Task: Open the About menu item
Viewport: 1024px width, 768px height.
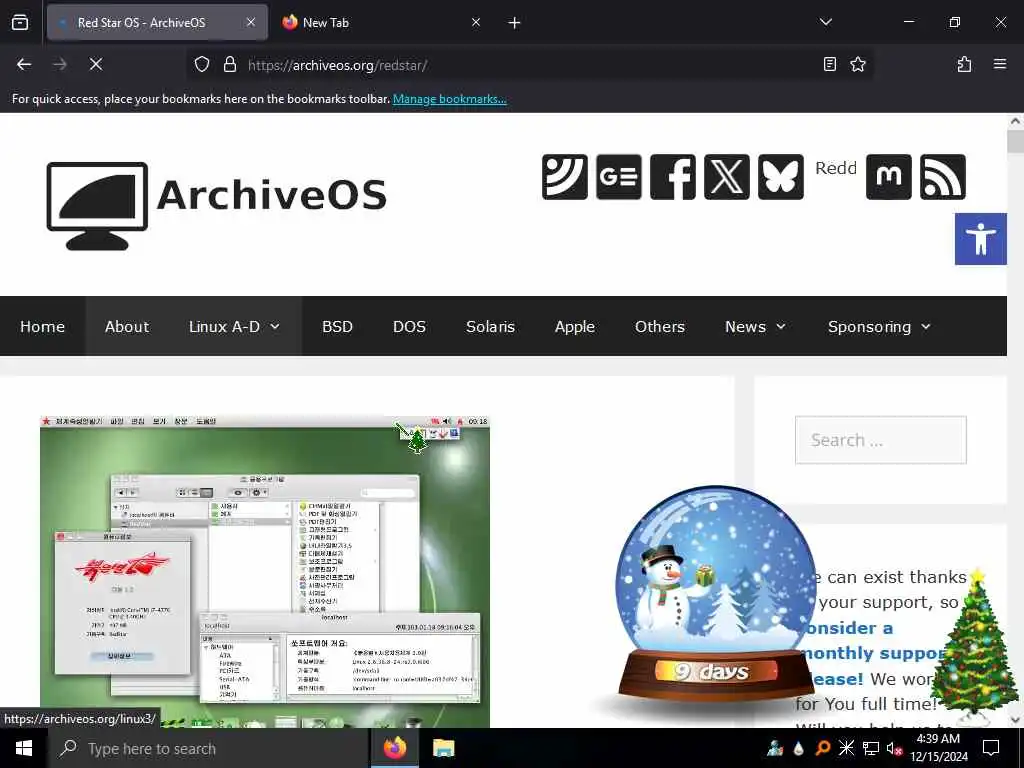Action: coord(127,327)
